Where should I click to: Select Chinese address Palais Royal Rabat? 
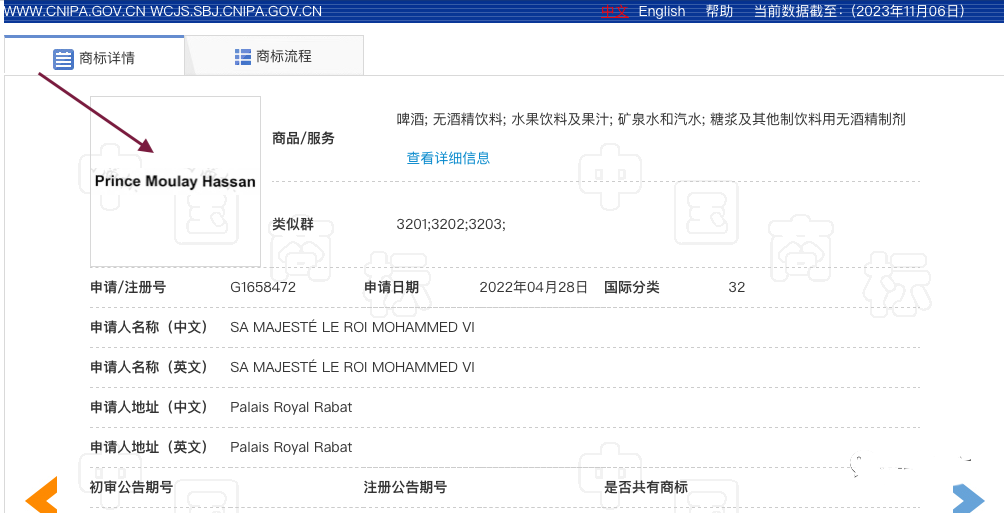[291, 407]
